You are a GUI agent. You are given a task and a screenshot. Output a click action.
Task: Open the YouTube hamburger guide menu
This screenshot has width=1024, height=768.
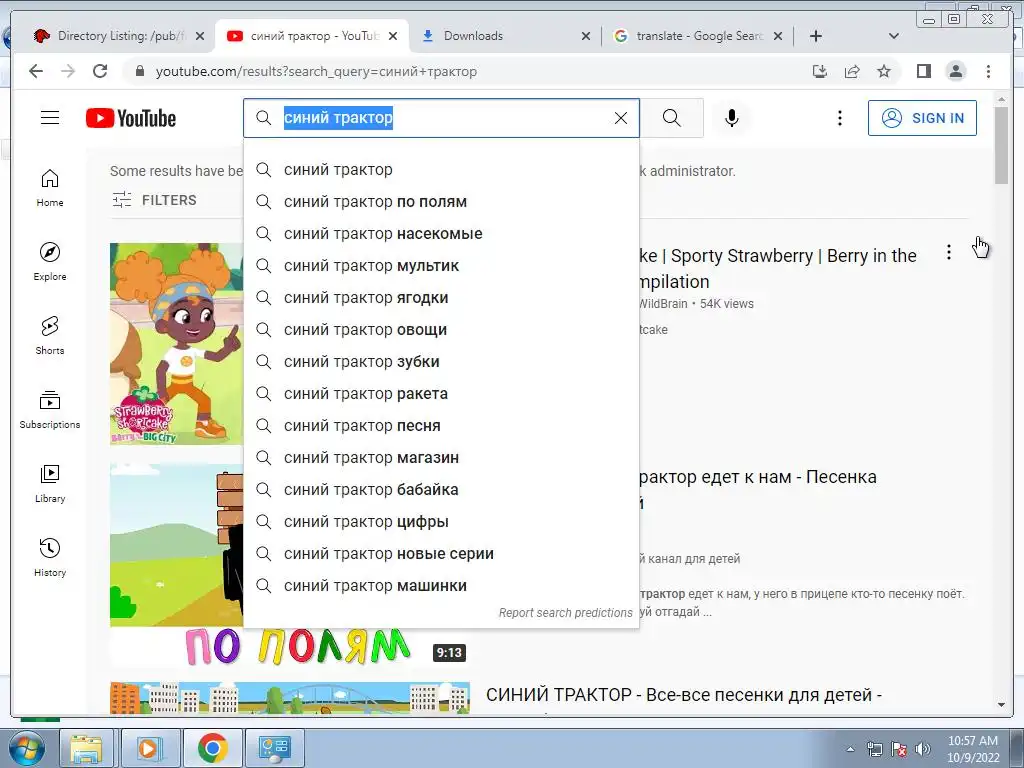[50, 118]
